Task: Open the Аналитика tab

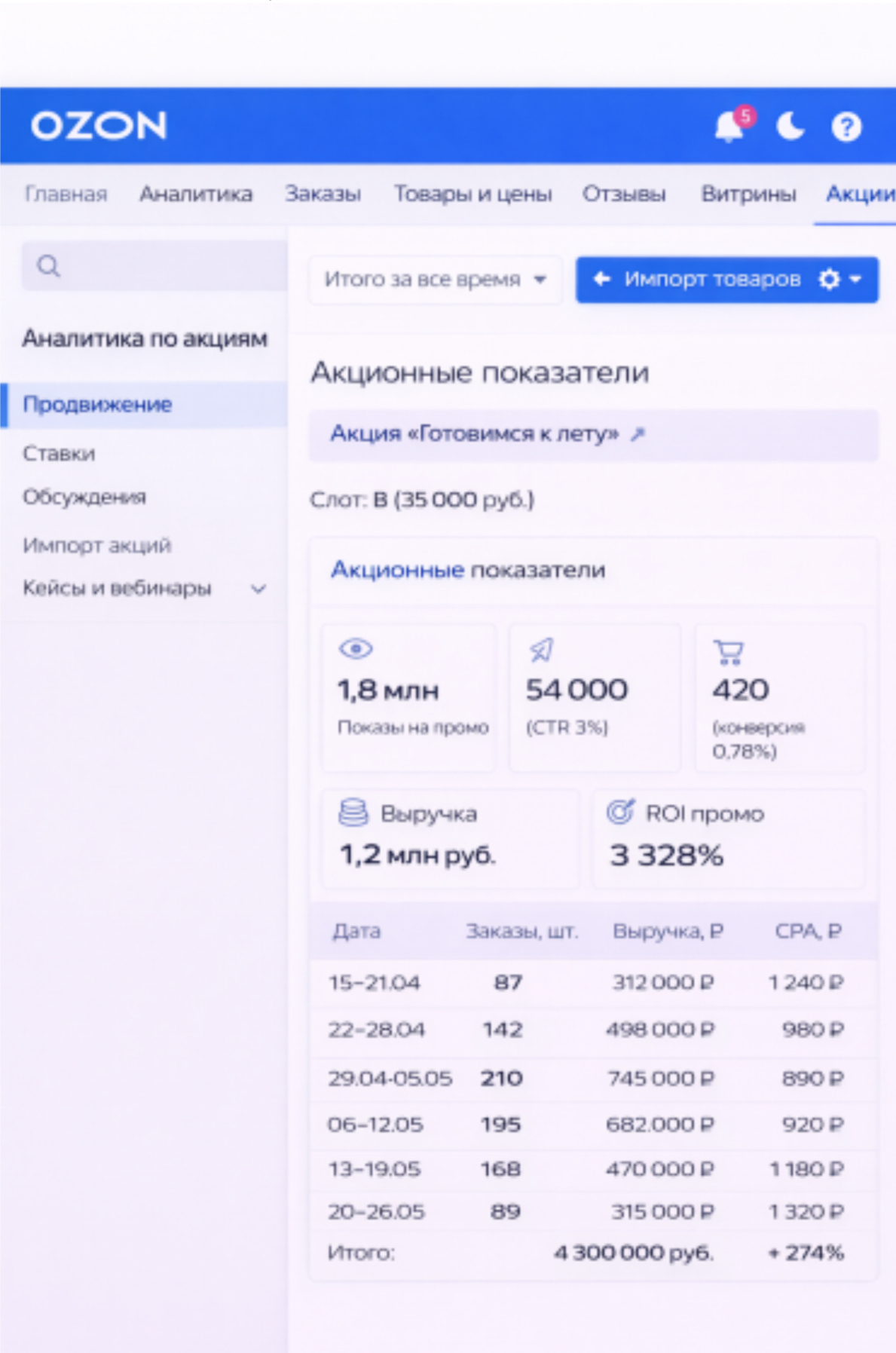Action: [x=196, y=194]
